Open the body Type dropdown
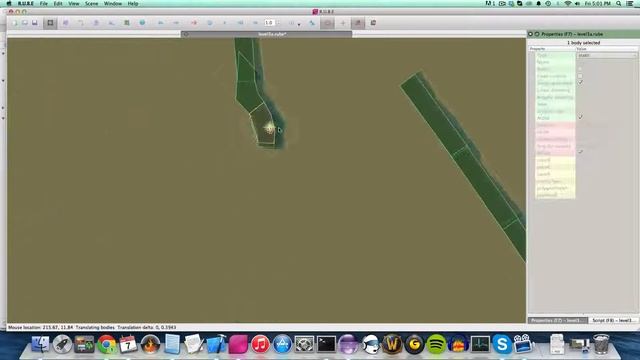The width and height of the screenshot is (640, 360). (607, 55)
